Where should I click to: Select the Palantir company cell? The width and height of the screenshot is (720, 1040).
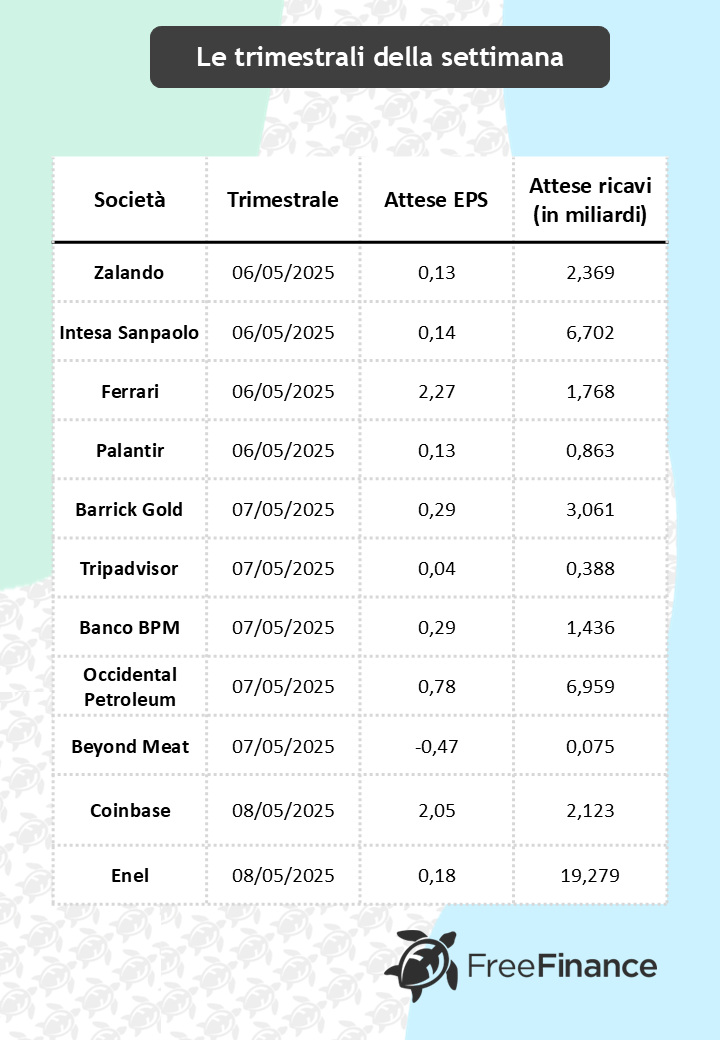click(x=130, y=450)
